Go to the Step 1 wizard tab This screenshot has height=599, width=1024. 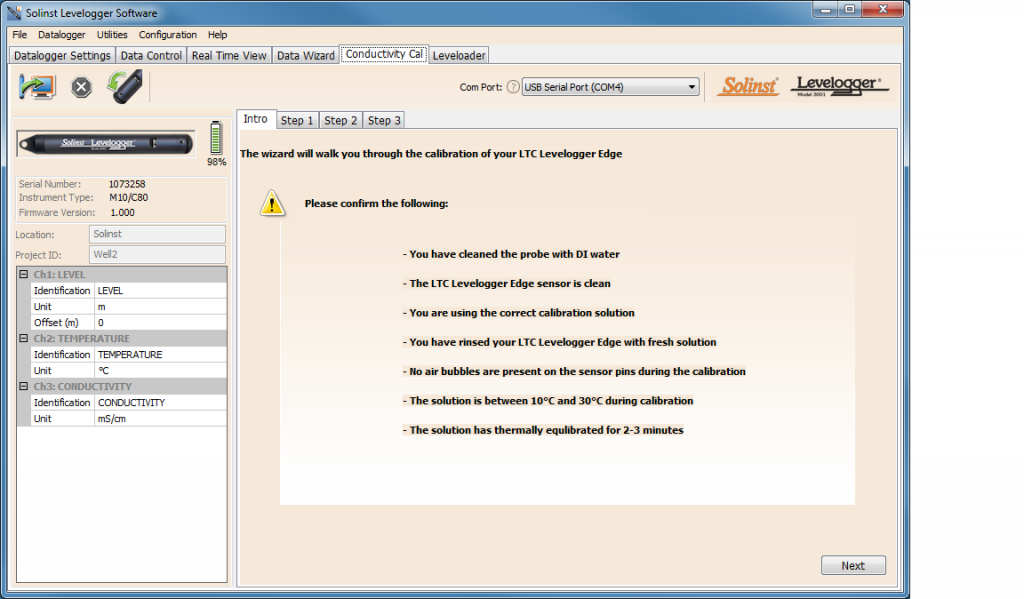[x=297, y=120]
